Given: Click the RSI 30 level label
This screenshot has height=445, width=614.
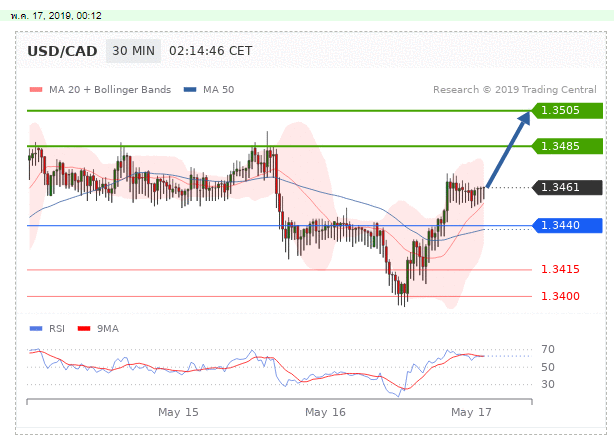Looking at the screenshot, I should coord(548,384).
